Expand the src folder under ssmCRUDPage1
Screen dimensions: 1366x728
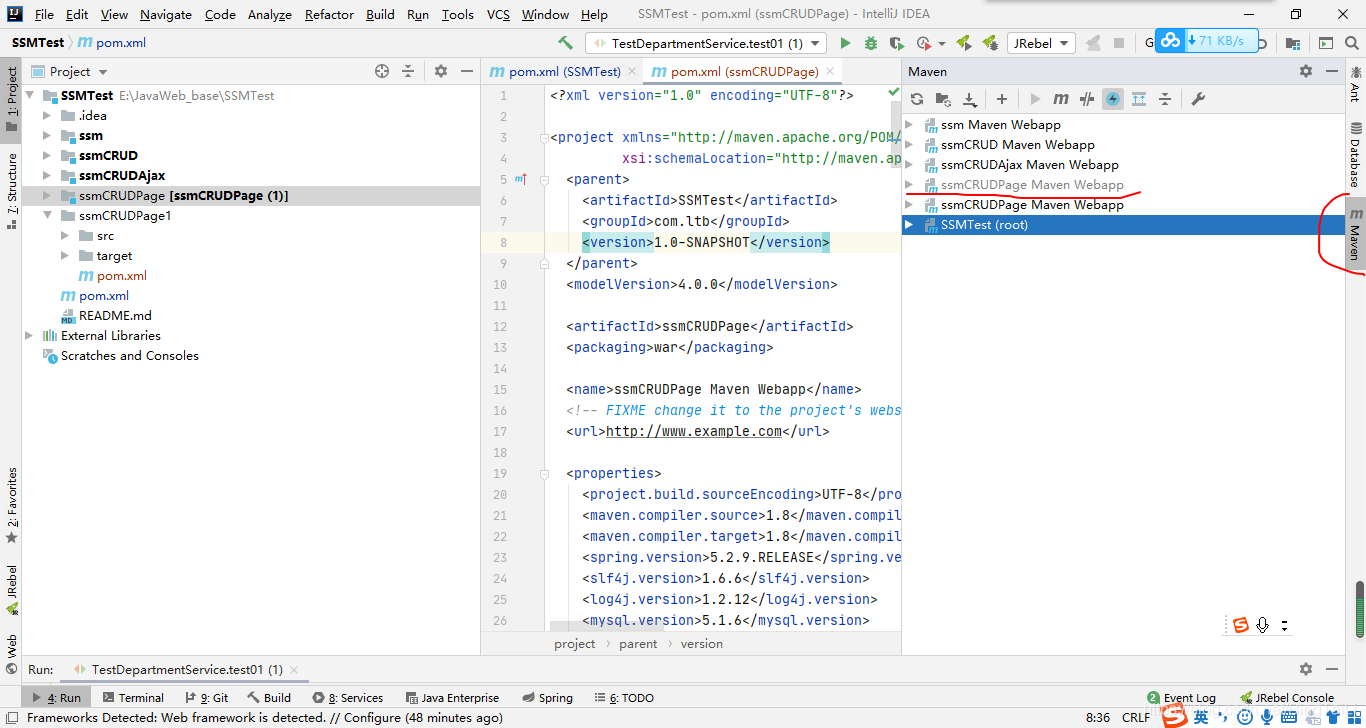click(x=65, y=236)
